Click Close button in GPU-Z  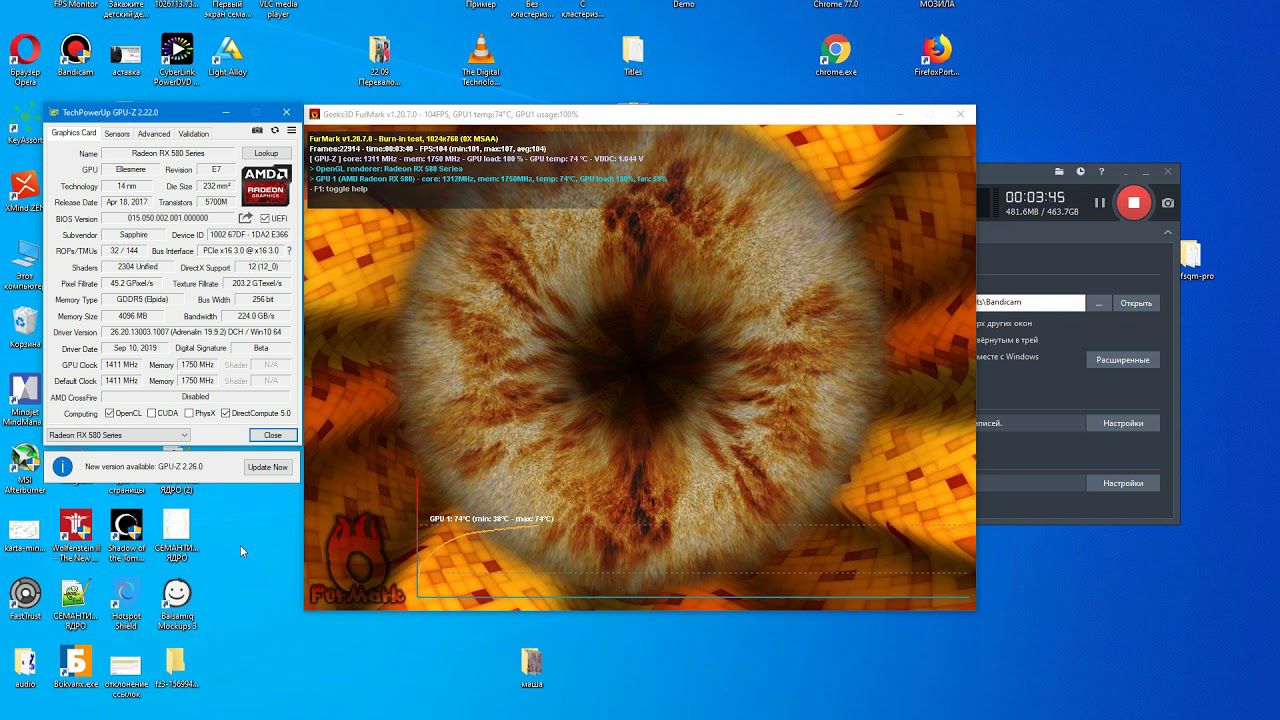tap(273, 435)
